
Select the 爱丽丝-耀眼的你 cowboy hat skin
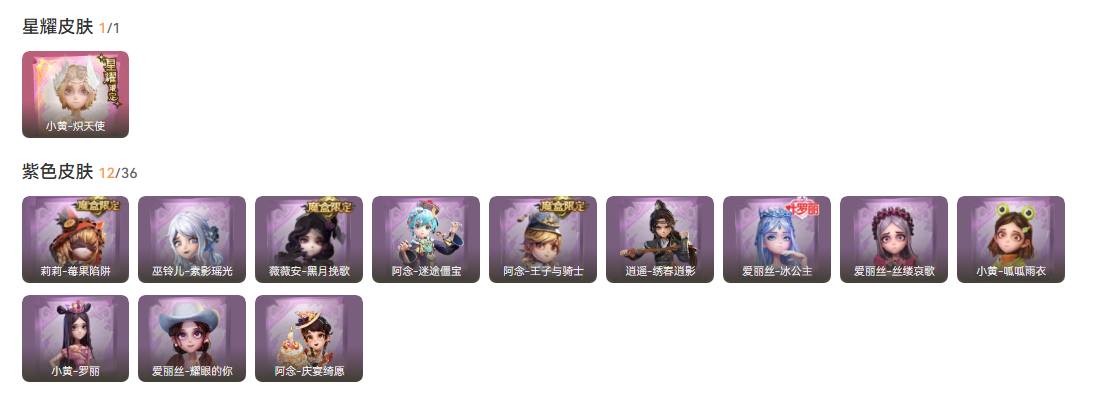tap(192, 338)
